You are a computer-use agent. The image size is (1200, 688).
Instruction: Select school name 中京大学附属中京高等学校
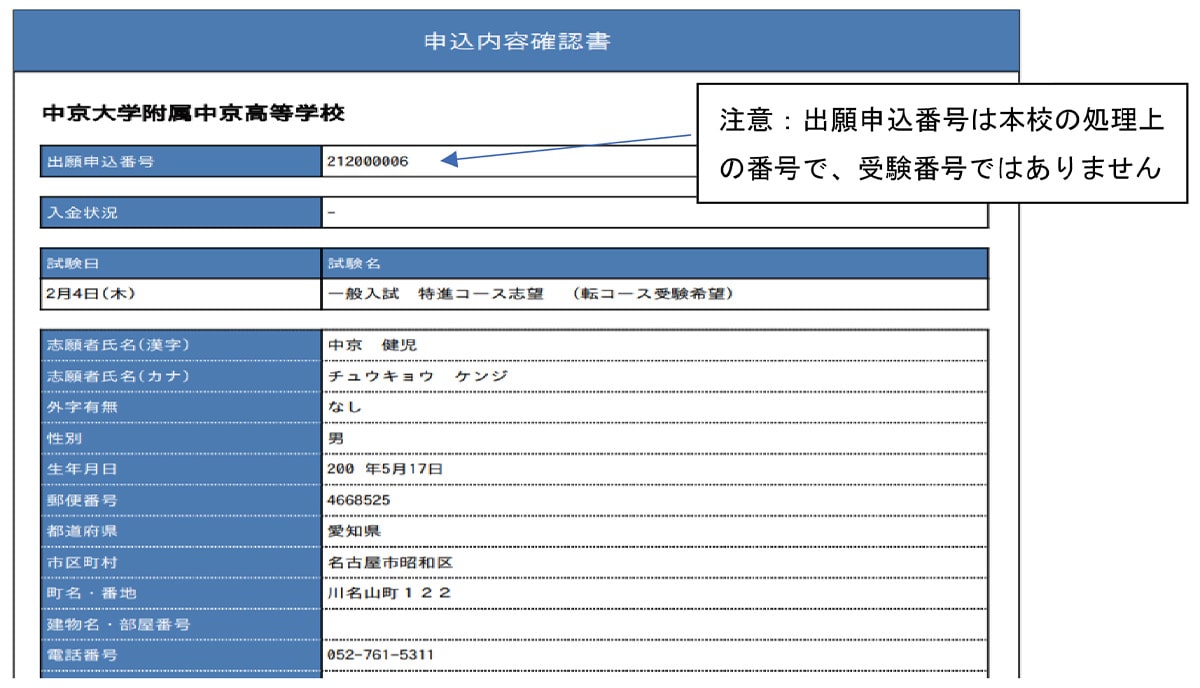click(x=193, y=113)
